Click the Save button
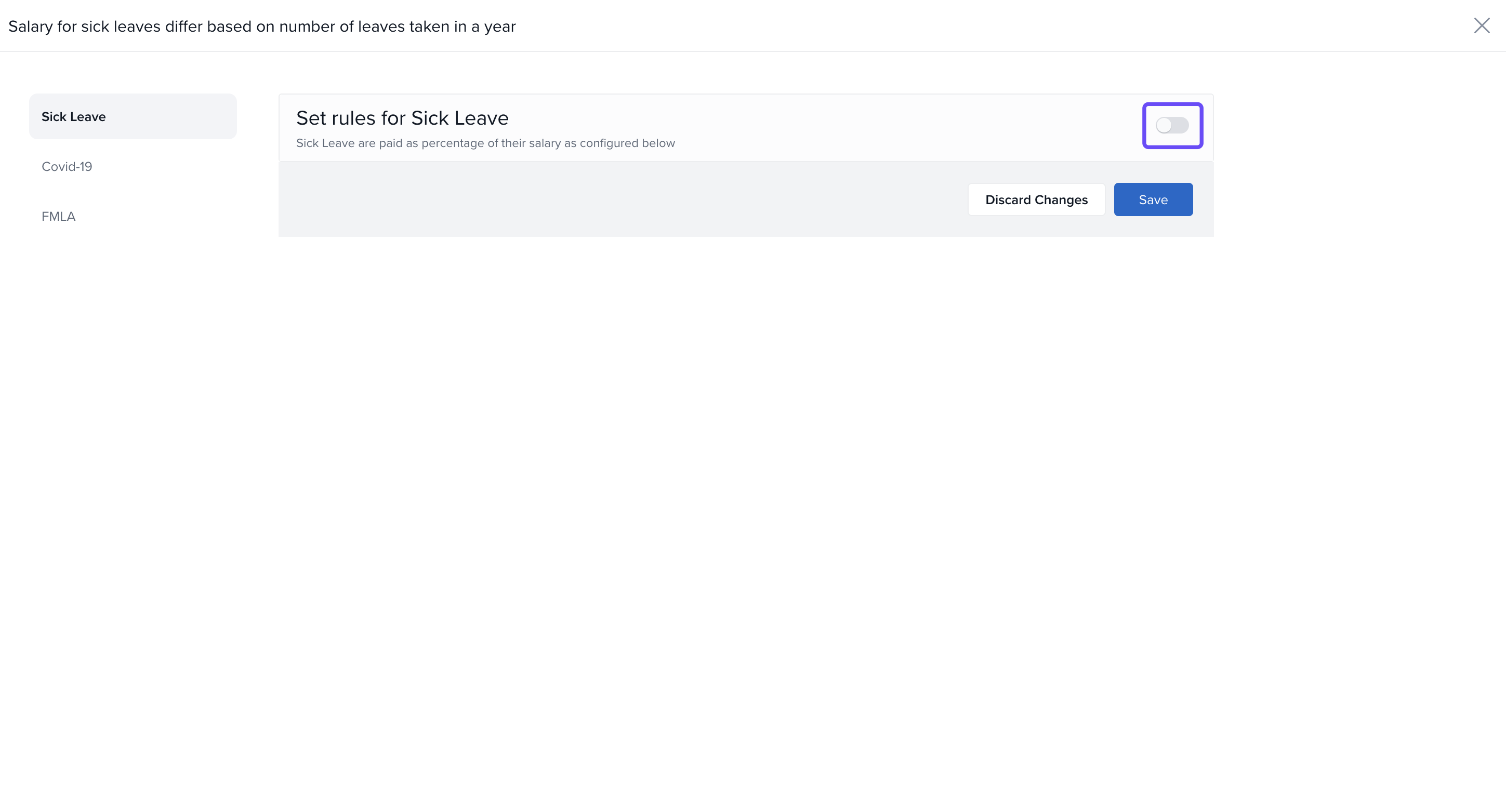 point(1153,200)
